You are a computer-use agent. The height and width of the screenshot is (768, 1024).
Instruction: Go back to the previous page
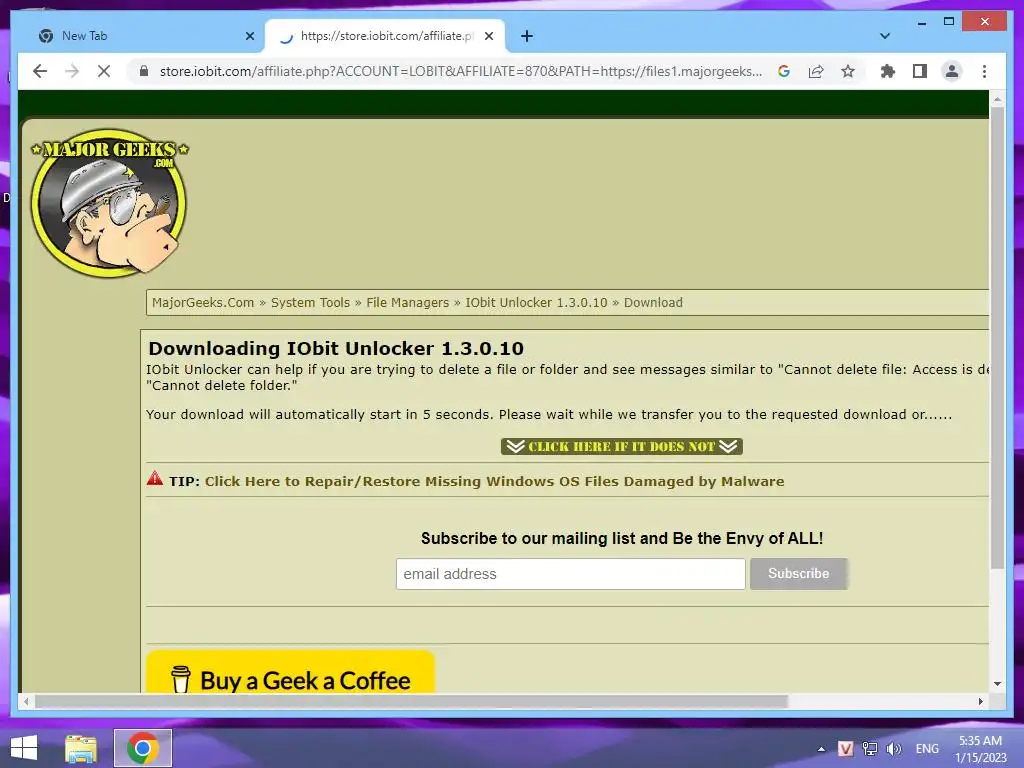tap(40, 71)
